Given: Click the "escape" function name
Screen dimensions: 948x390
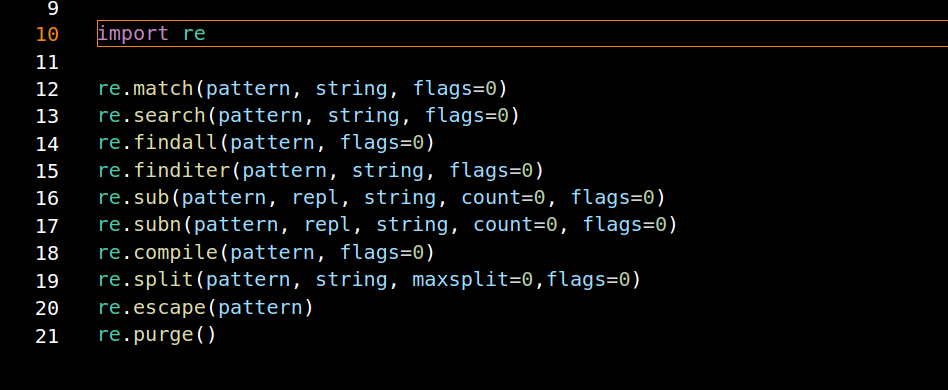Looking at the screenshot, I should [169, 307].
